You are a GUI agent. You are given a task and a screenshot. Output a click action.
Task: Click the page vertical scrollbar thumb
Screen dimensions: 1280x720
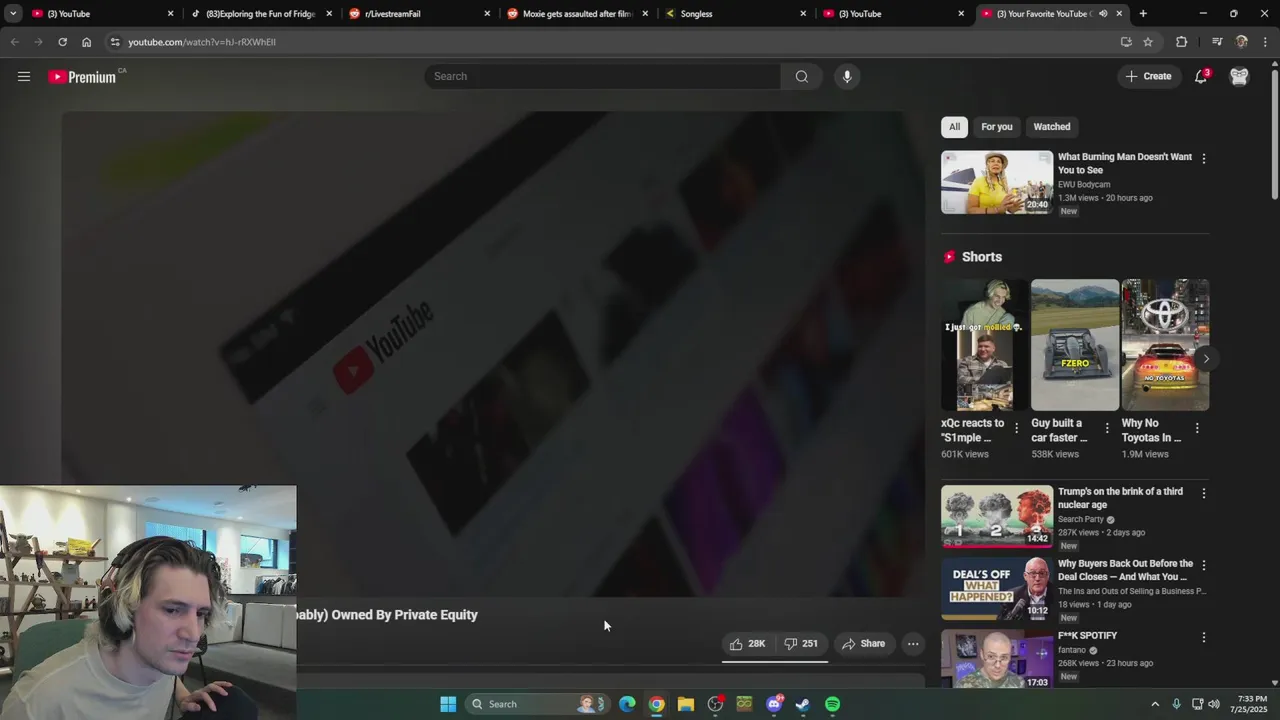click(x=1274, y=133)
